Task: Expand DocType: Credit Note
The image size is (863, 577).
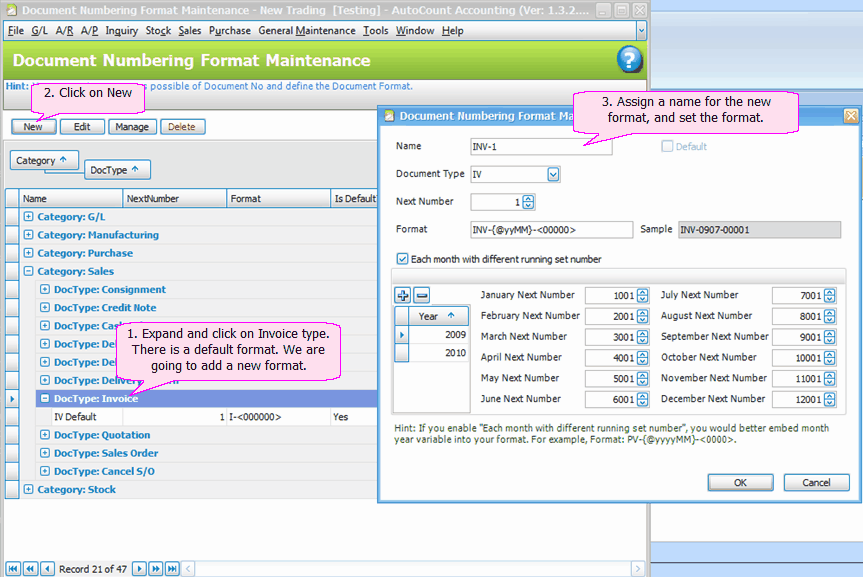Action: coord(45,307)
